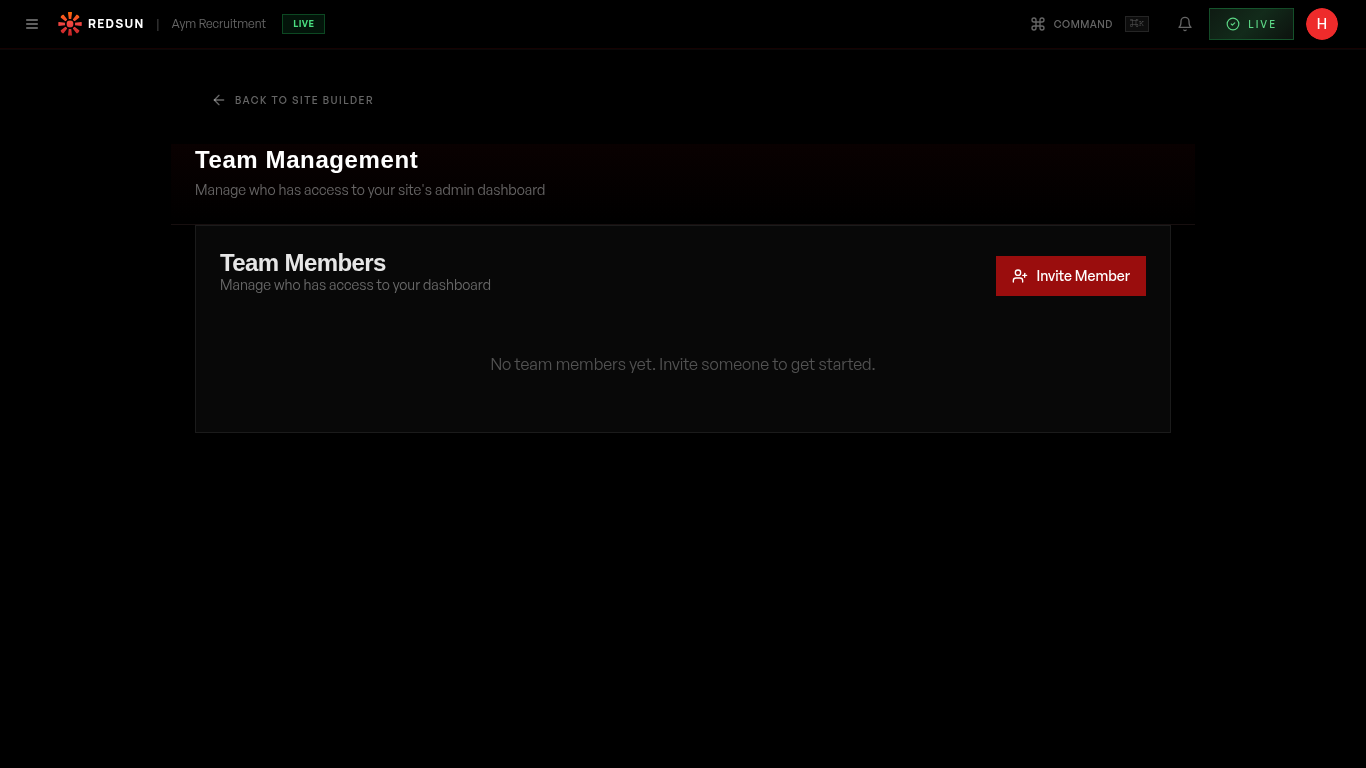
Task: Click the Aym Recruitment site name
Action: pyautogui.click(x=218, y=23)
